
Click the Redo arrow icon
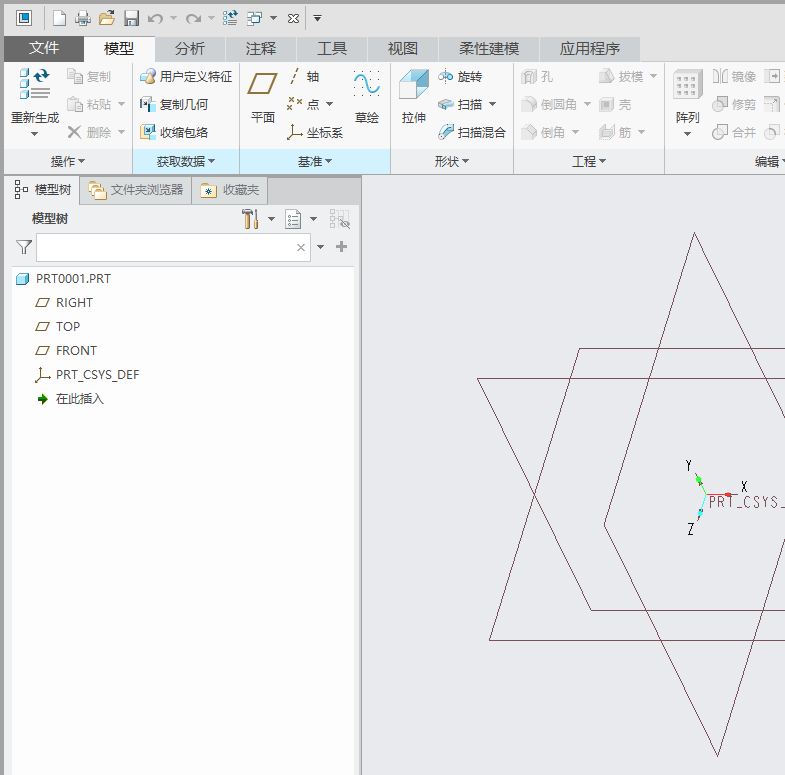(x=193, y=19)
